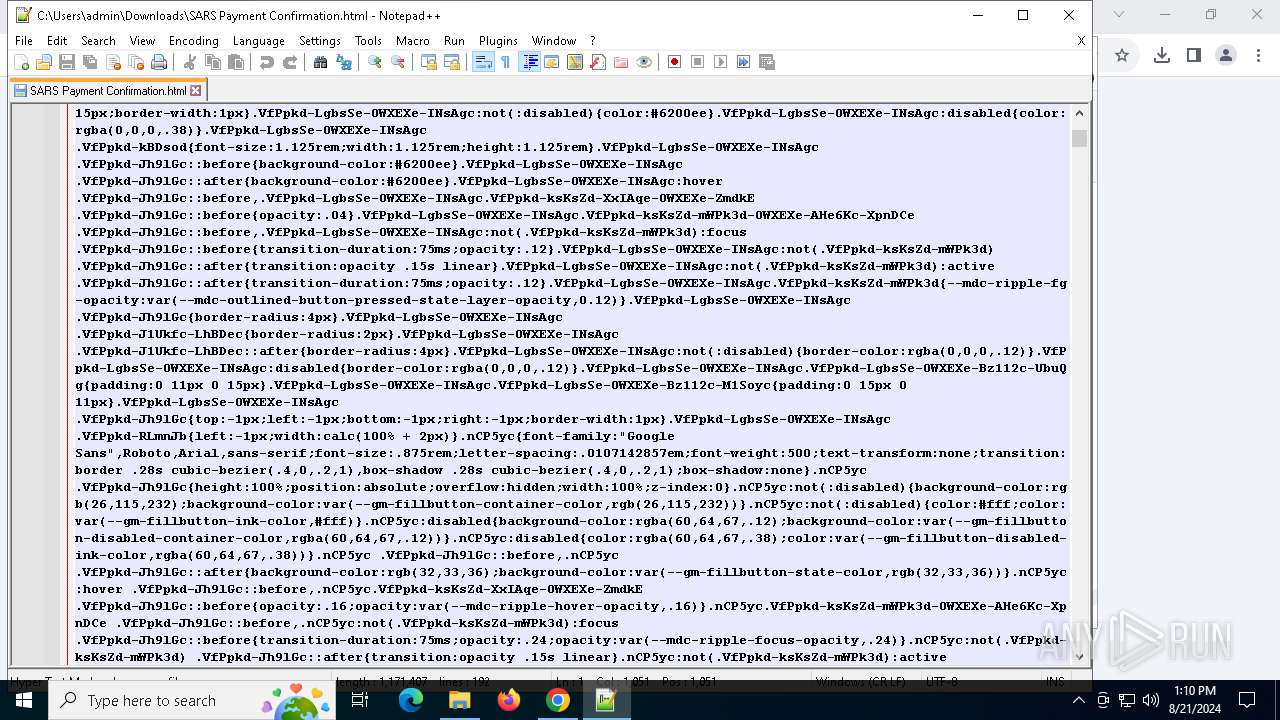
Task: Toggle Show All Characters pilcrow icon
Action: 506,62
